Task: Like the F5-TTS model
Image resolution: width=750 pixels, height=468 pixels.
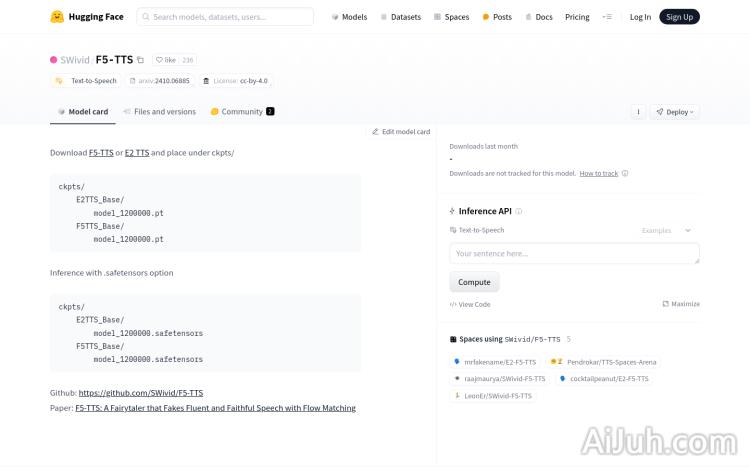Action: 165,60
